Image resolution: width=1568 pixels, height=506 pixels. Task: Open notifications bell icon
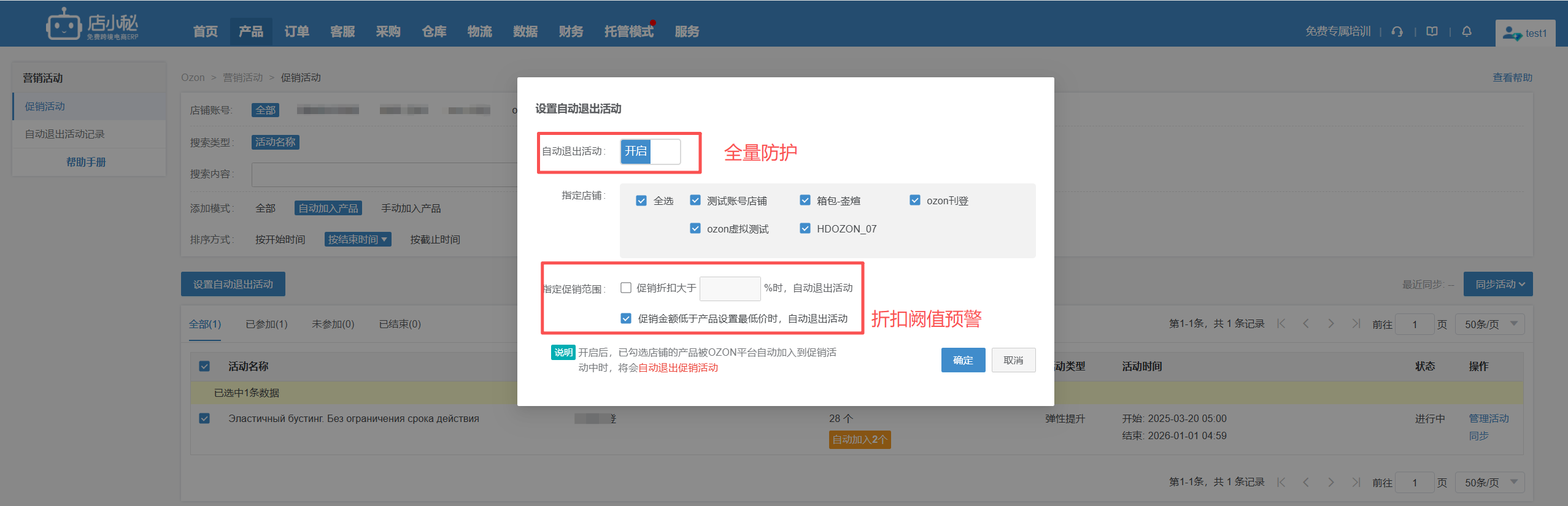pyautogui.click(x=1467, y=32)
